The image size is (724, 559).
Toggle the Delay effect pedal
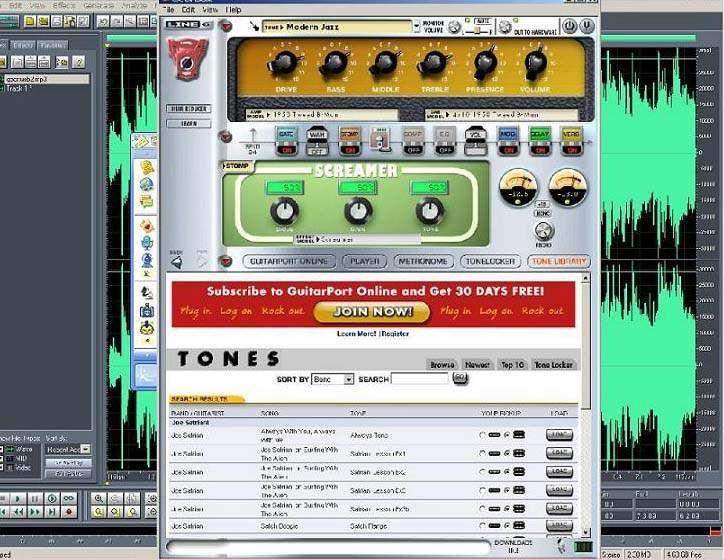pos(540,141)
